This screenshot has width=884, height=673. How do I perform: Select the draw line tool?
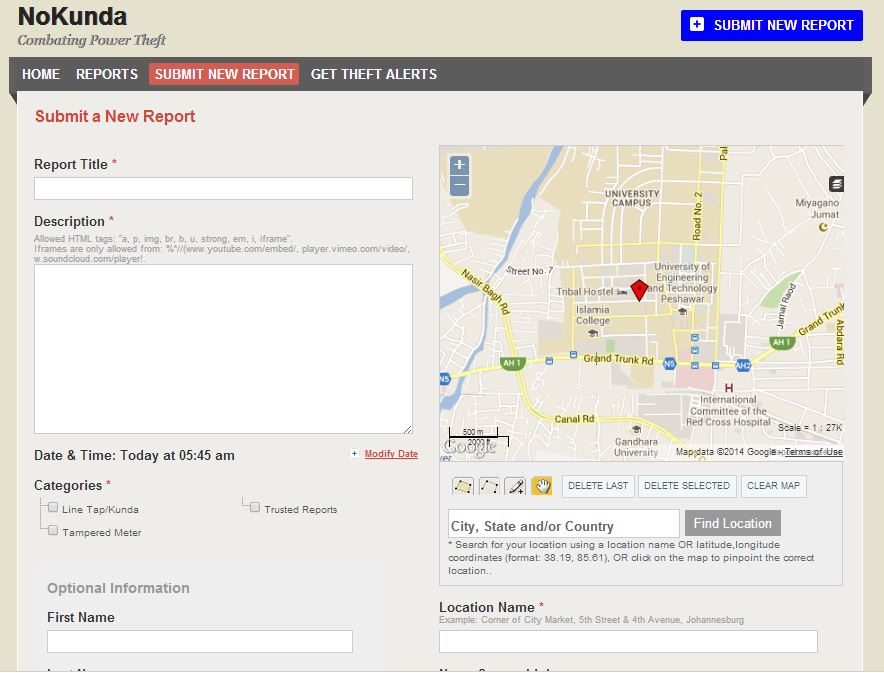pyautogui.click(x=489, y=486)
